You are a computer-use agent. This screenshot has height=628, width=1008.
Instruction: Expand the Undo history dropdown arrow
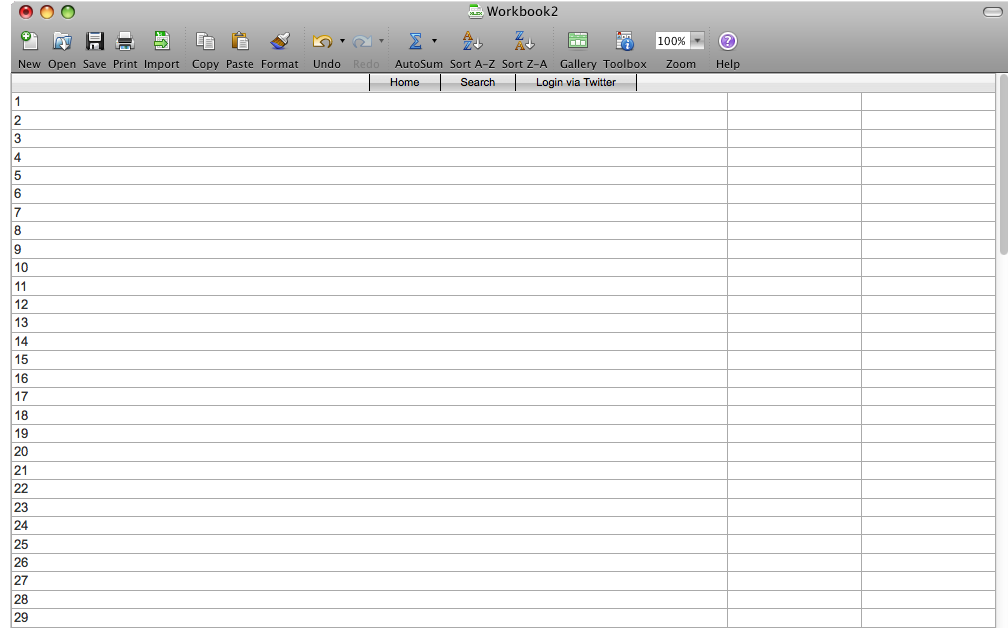tap(342, 42)
